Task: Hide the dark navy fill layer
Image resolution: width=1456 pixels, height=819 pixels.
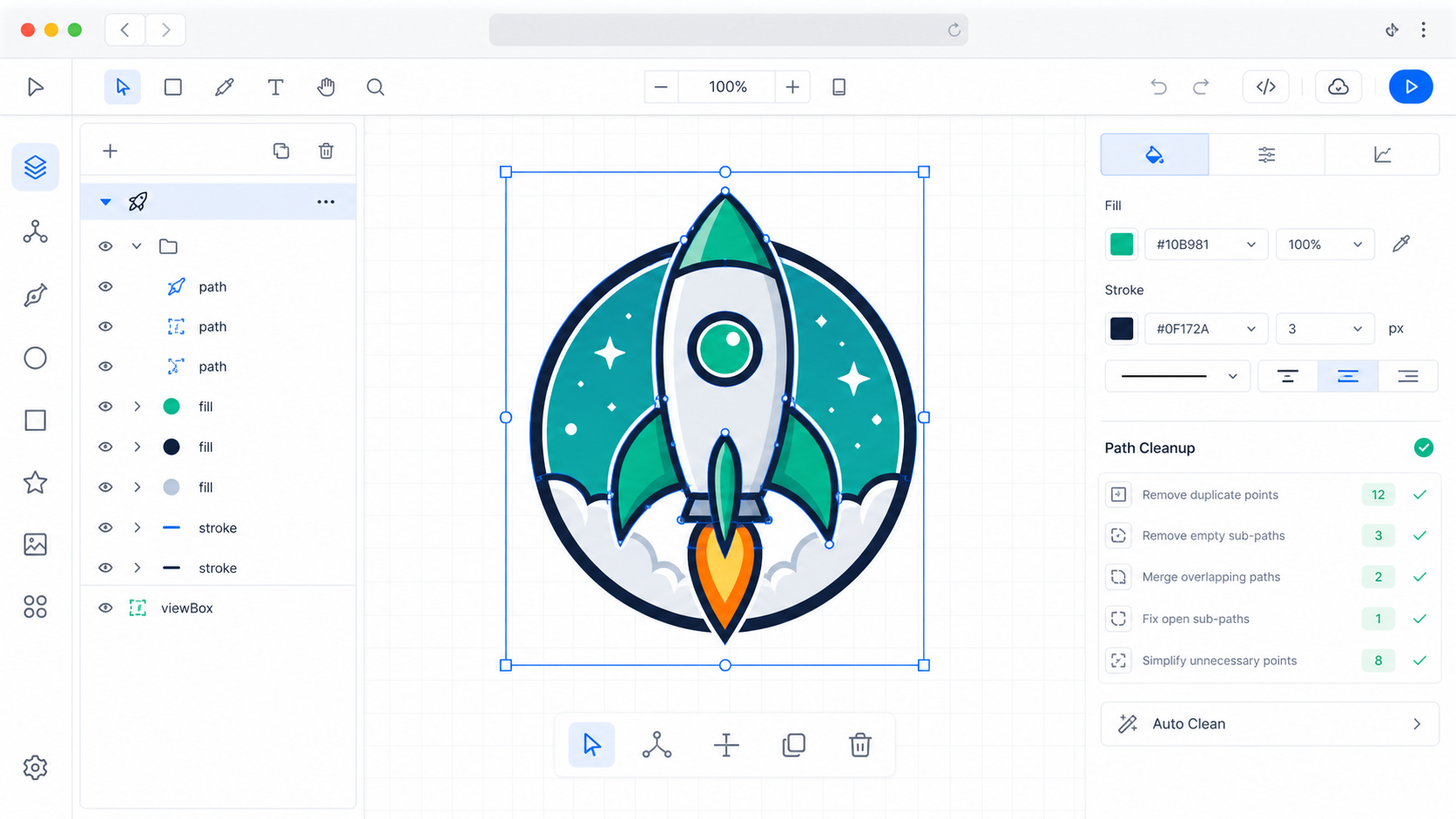Action: (105, 446)
